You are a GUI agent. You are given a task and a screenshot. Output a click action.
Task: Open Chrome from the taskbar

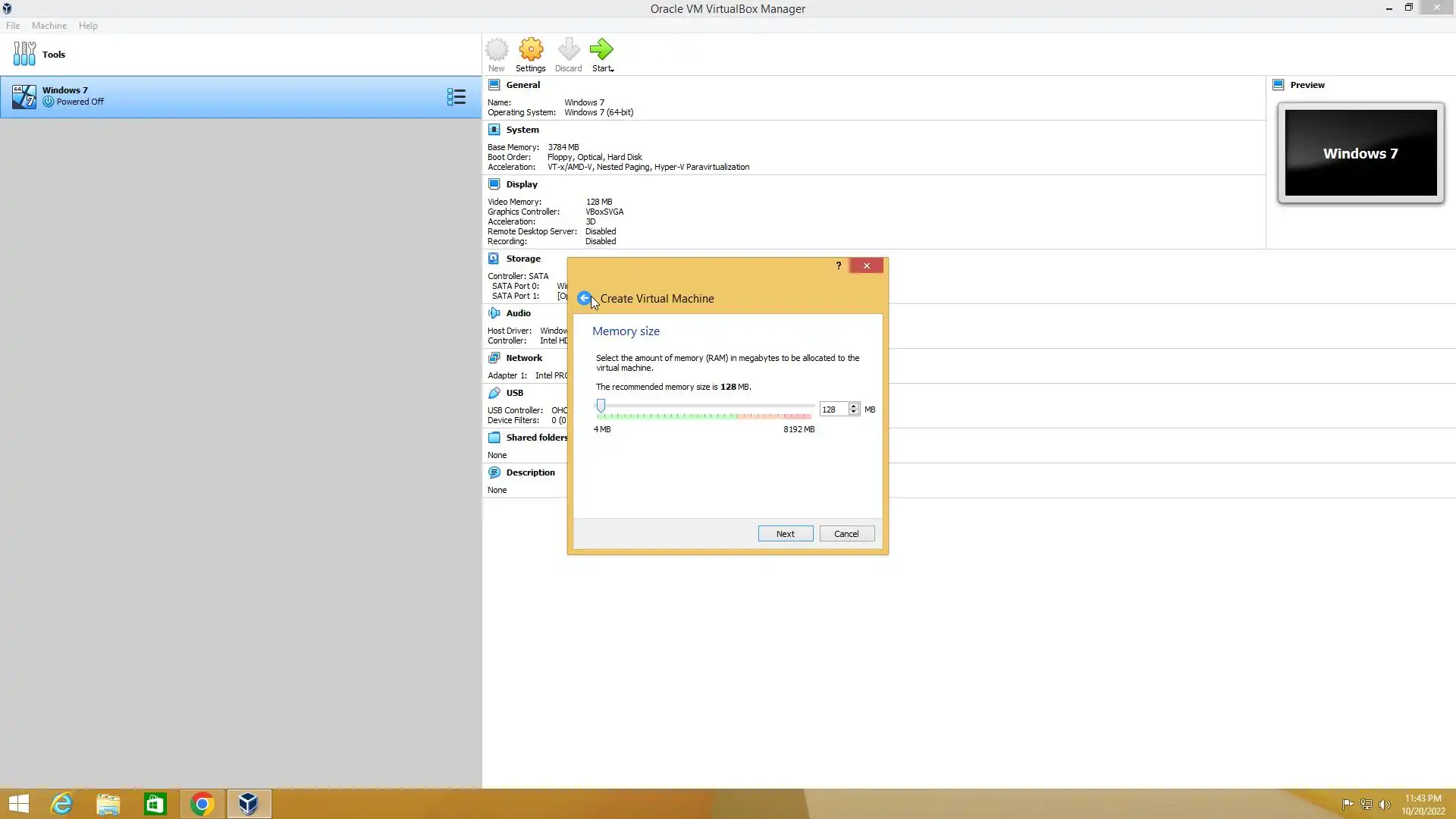pyautogui.click(x=202, y=804)
